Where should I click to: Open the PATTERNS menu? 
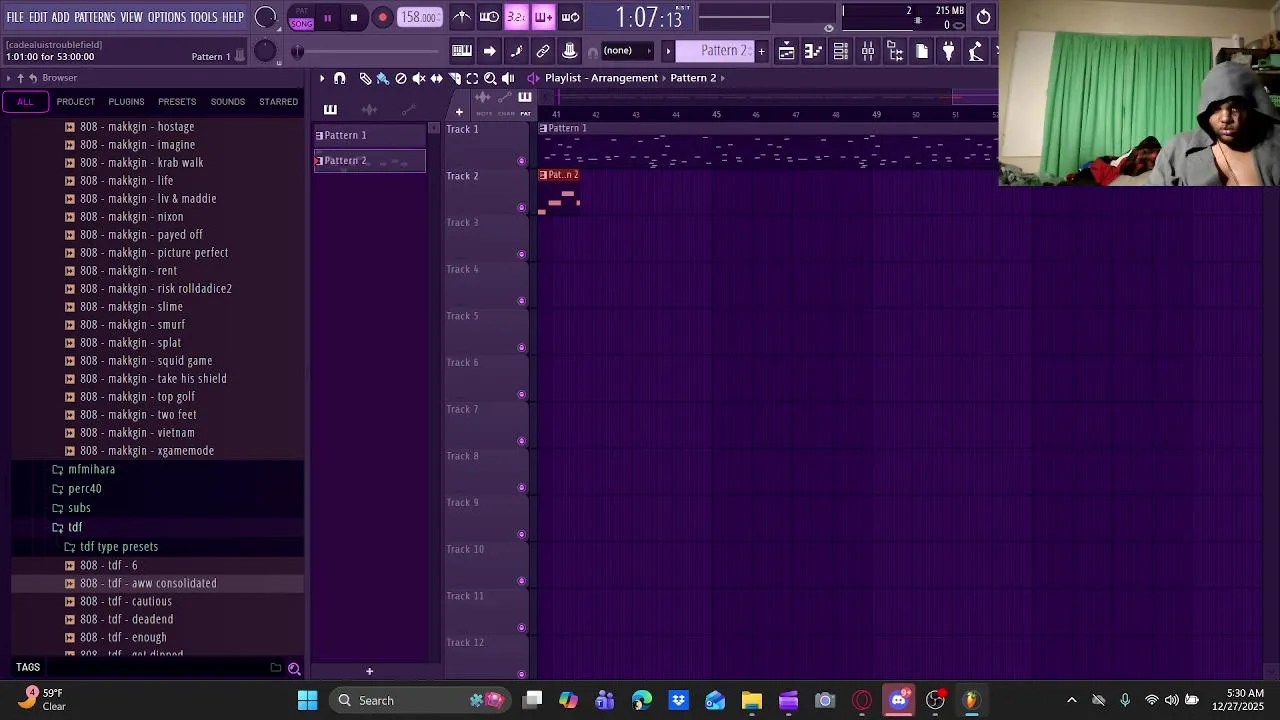click(x=95, y=17)
